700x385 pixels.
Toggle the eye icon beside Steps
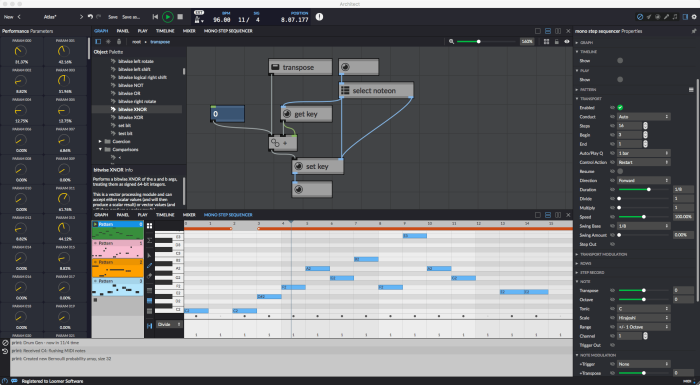click(x=612, y=126)
